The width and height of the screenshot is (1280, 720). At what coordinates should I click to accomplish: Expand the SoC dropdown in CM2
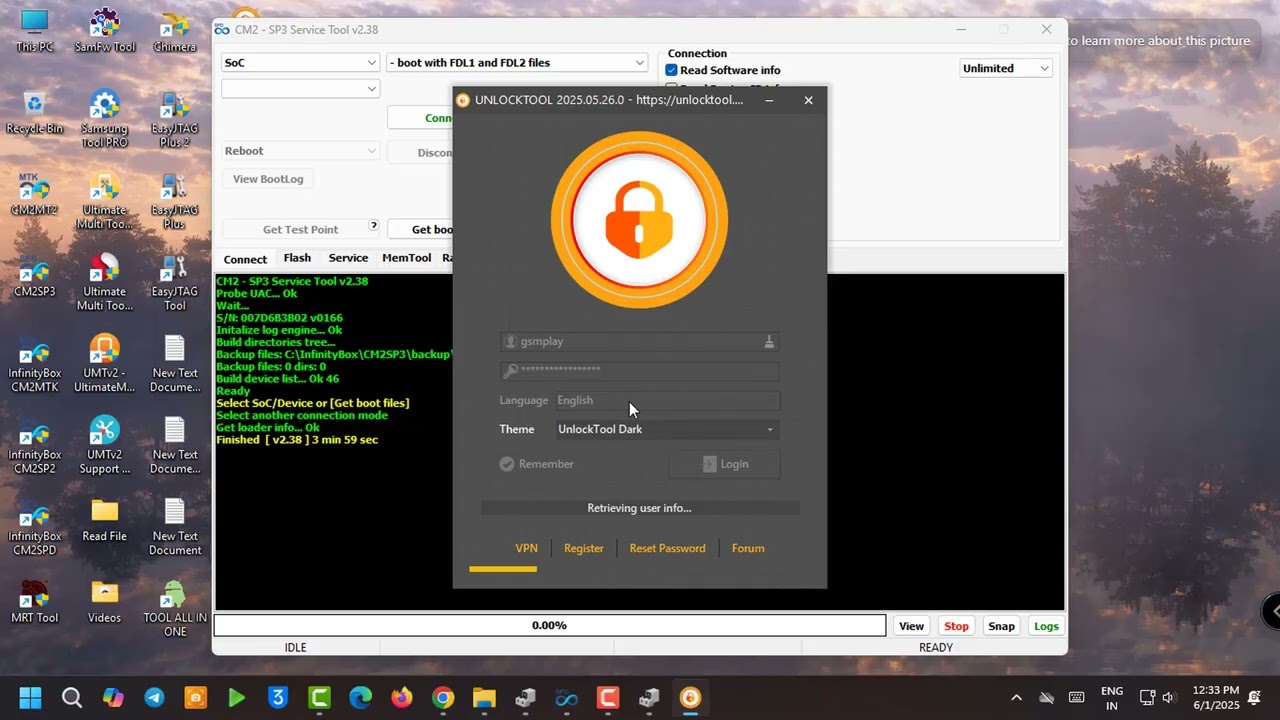(x=300, y=62)
